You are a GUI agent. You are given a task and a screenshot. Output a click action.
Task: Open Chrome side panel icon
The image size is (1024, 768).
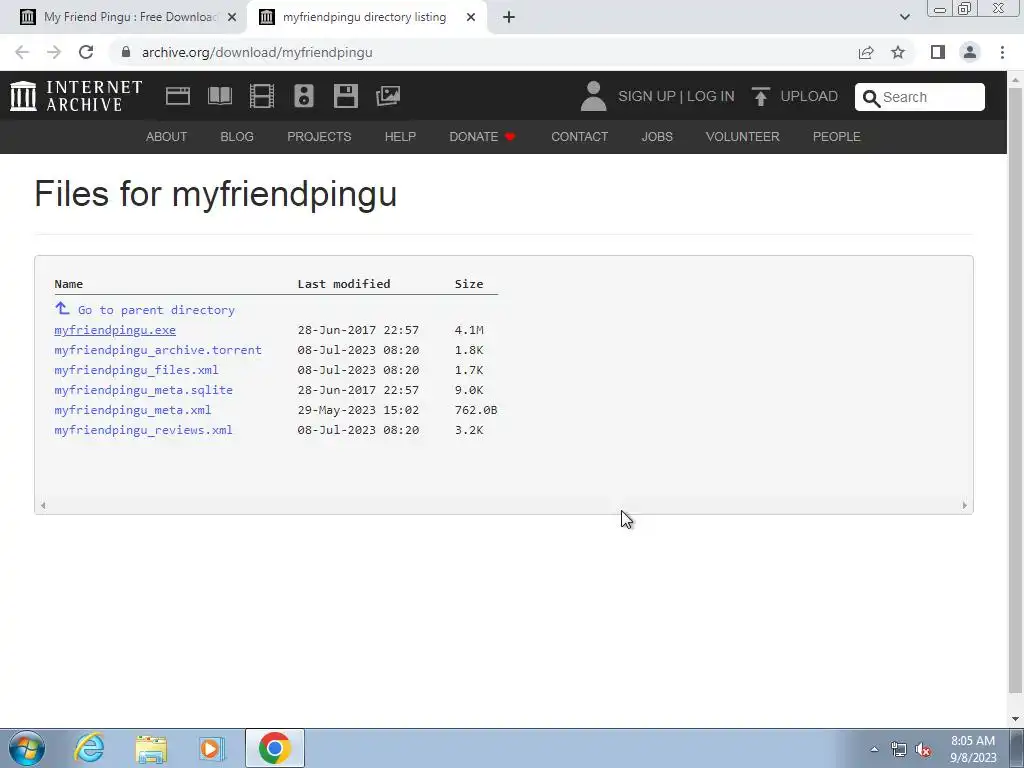pyautogui.click(x=938, y=52)
